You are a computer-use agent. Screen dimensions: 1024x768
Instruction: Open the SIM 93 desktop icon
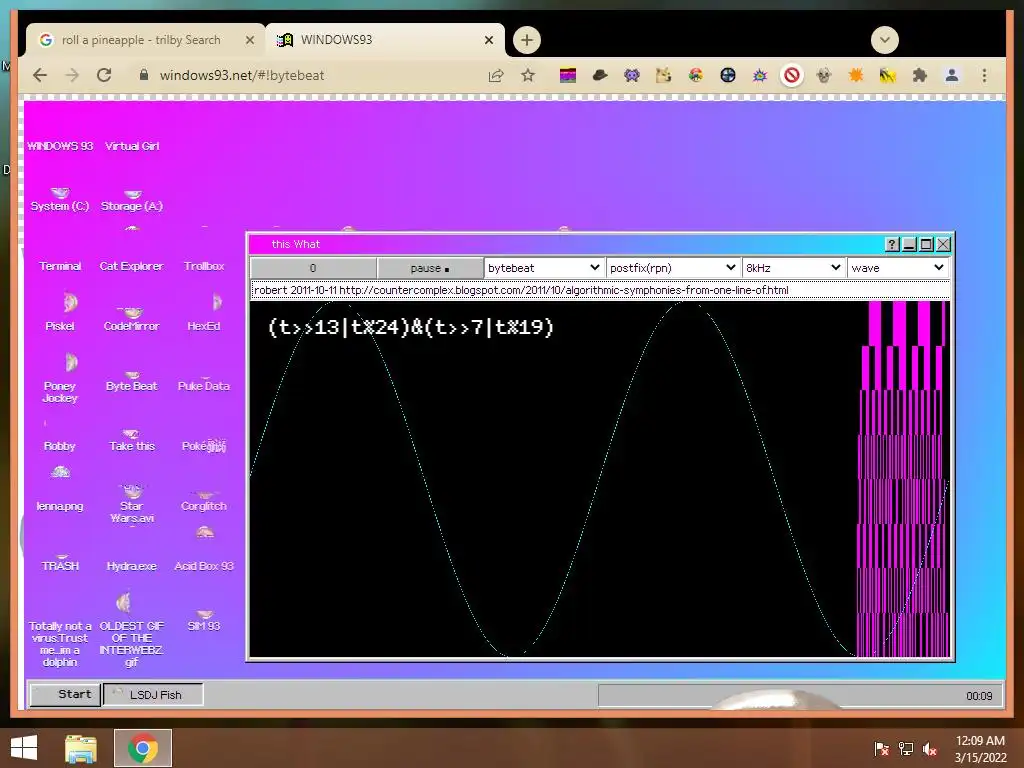tap(204, 621)
